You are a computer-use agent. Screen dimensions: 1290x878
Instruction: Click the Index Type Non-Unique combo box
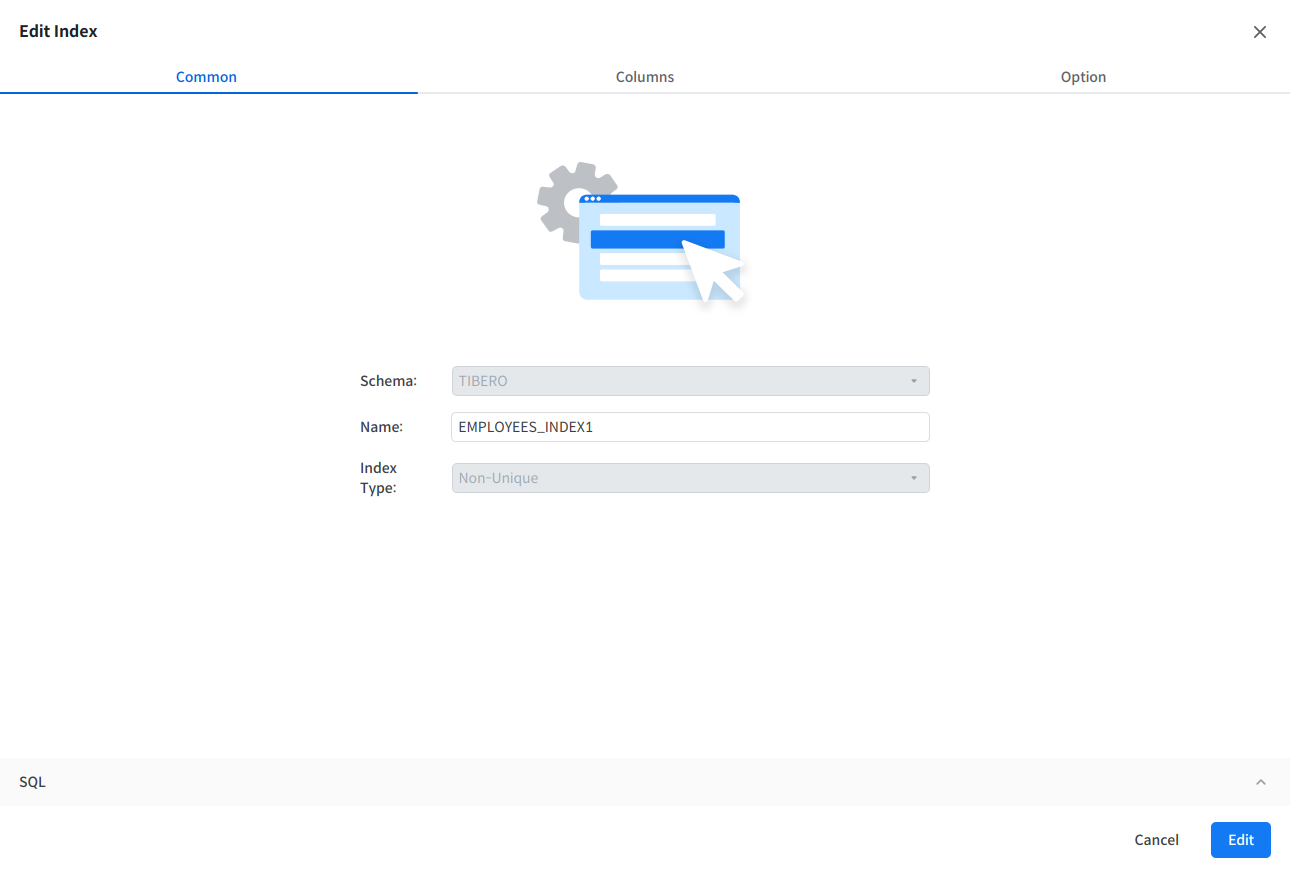click(680, 478)
